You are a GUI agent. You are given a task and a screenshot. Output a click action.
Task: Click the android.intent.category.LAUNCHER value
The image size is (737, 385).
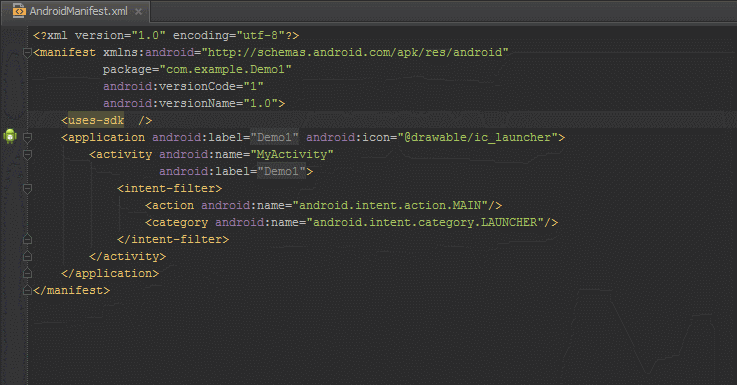pos(425,222)
